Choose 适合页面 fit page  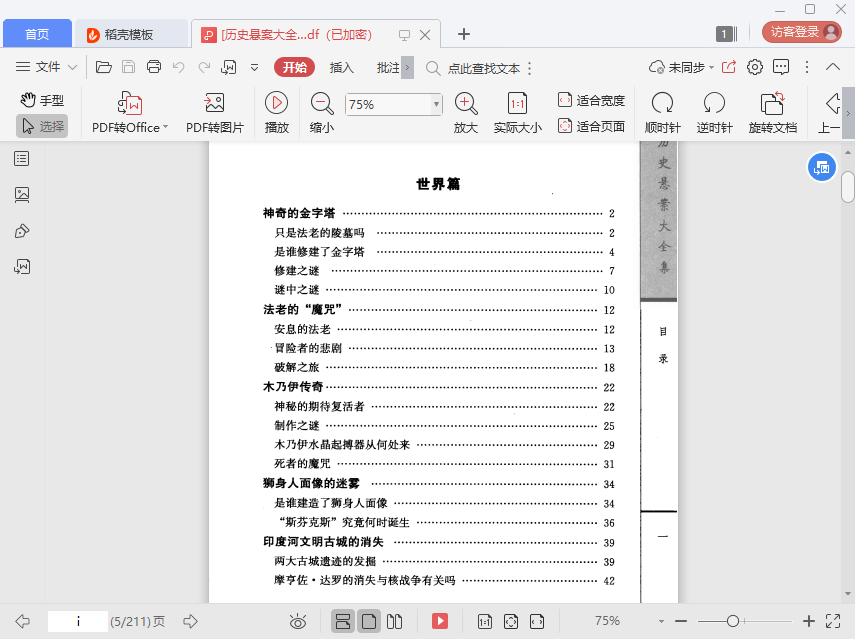592,126
